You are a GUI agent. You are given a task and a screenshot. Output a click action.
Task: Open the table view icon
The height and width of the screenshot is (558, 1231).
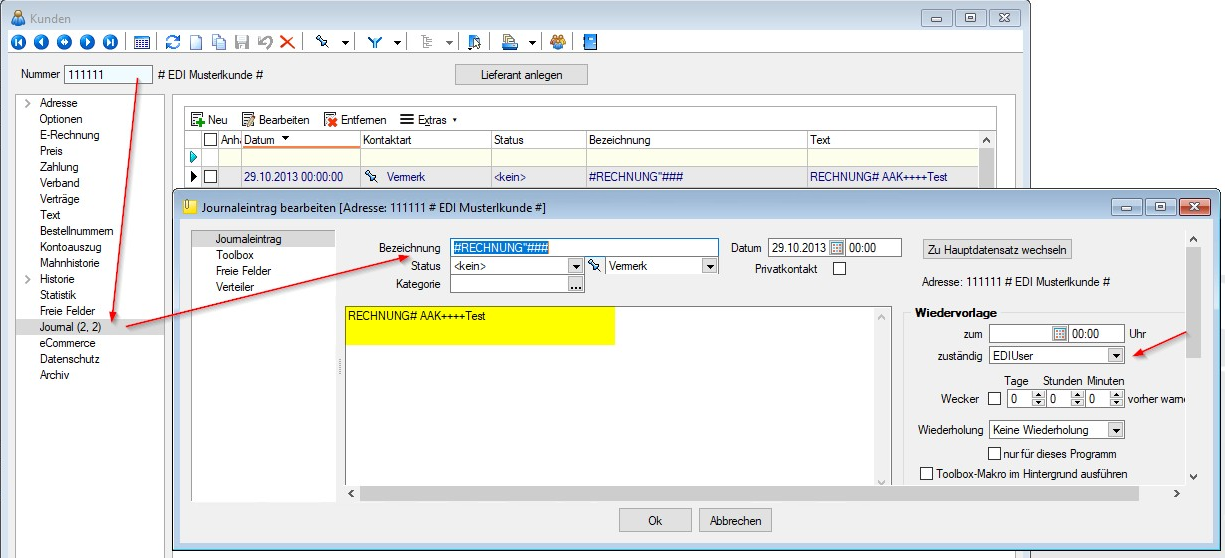(142, 42)
